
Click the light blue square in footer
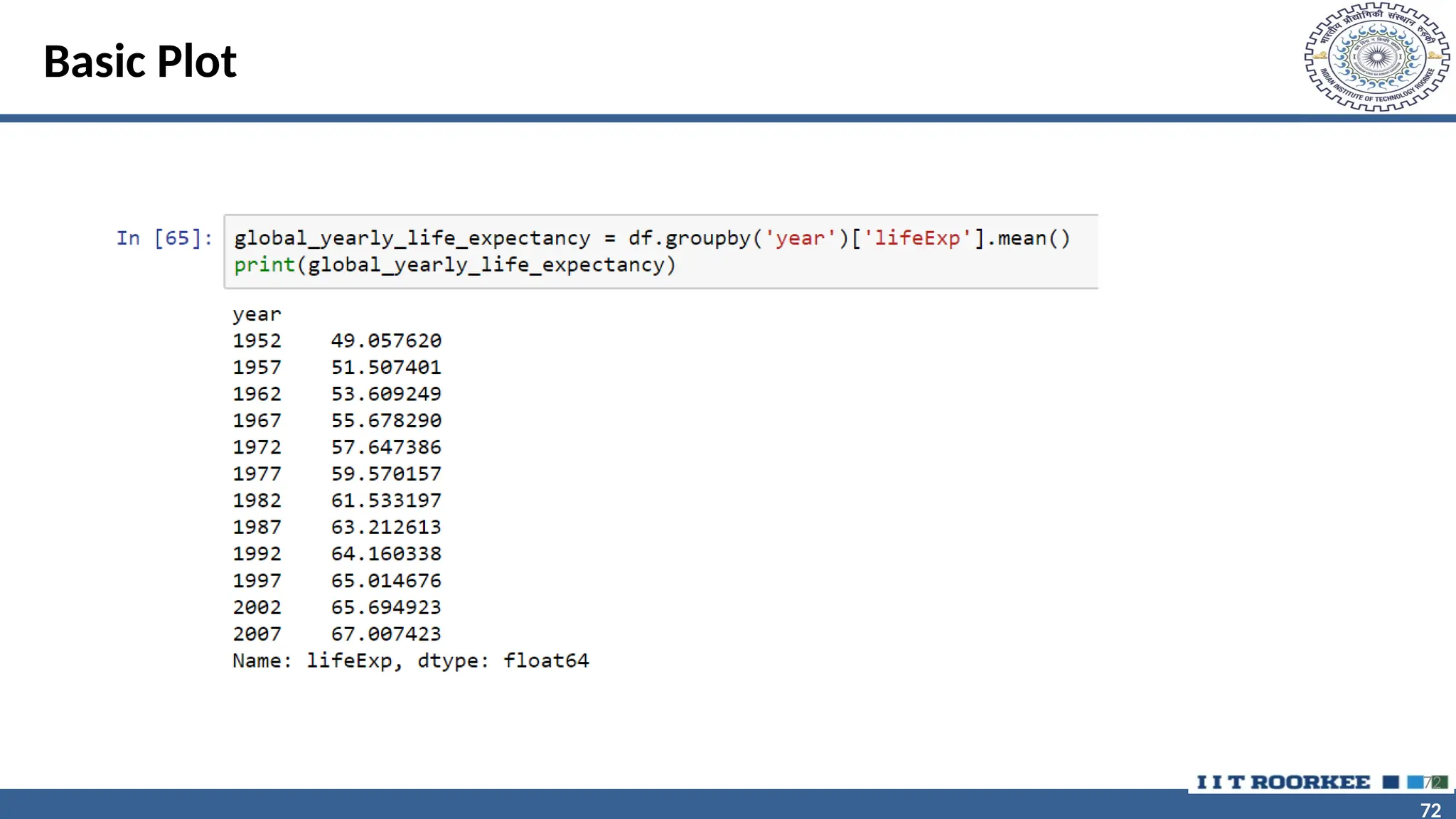pos(1415,782)
